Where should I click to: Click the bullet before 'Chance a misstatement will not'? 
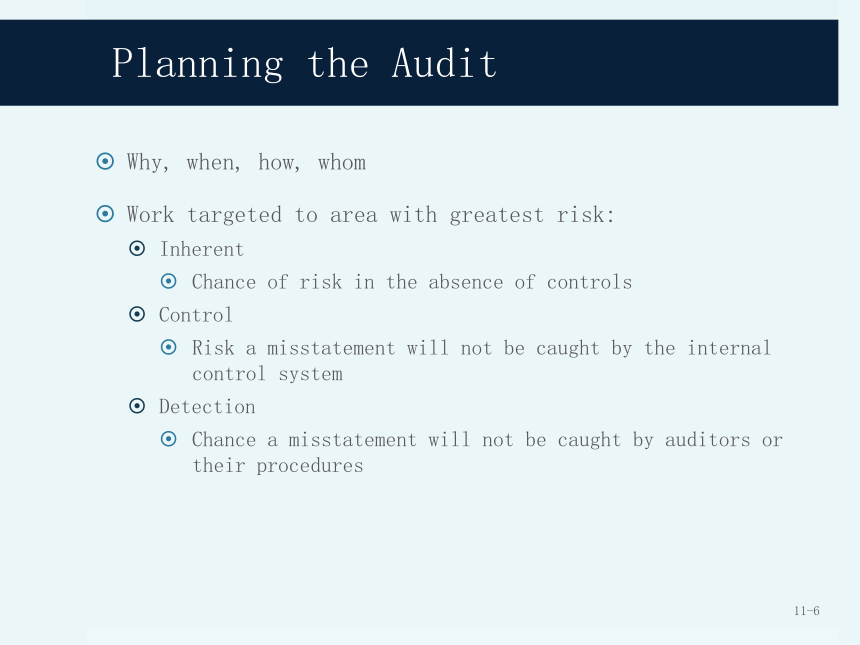point(168,439)
